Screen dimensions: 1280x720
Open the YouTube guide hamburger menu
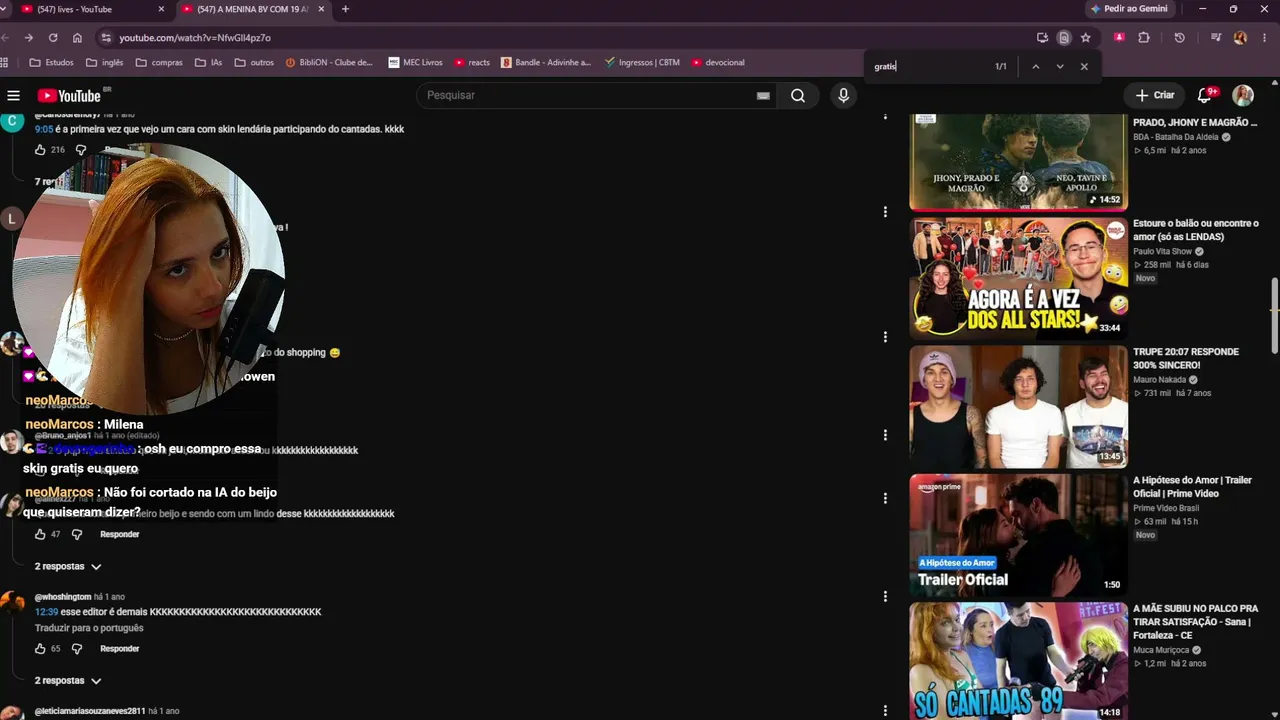coord(13,96)
